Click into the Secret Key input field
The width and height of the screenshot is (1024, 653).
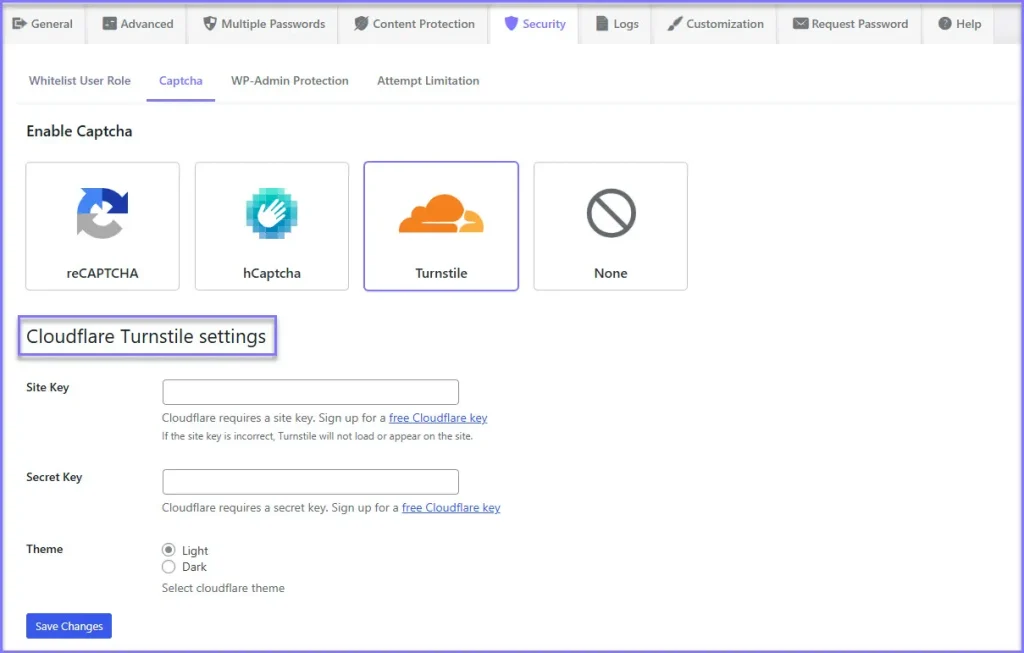[310, 482]
